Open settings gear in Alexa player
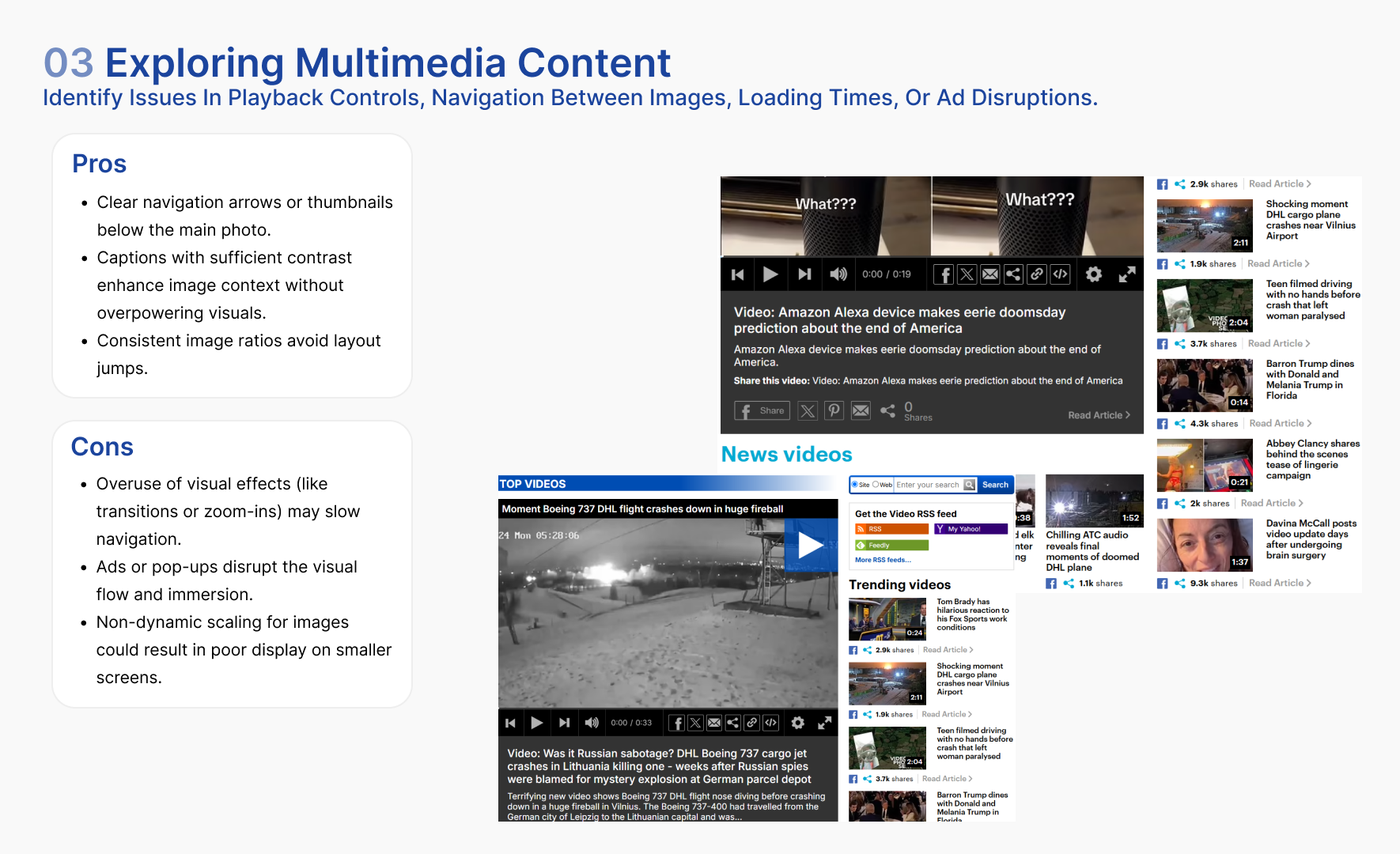Viewport: 1400px width, 854px height. click(x=1094, y=274)
